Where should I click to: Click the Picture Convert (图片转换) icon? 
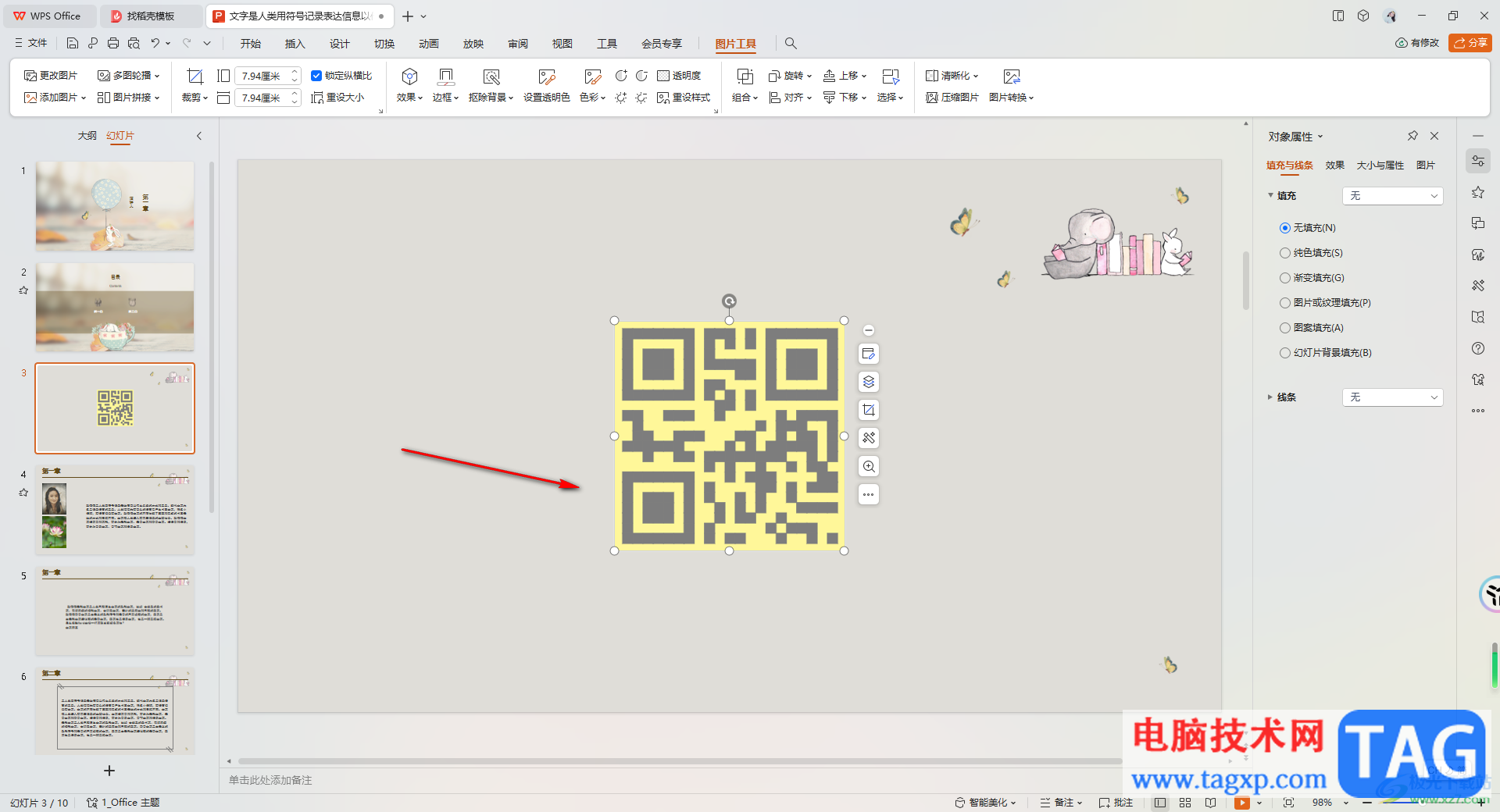point(1011,77)
